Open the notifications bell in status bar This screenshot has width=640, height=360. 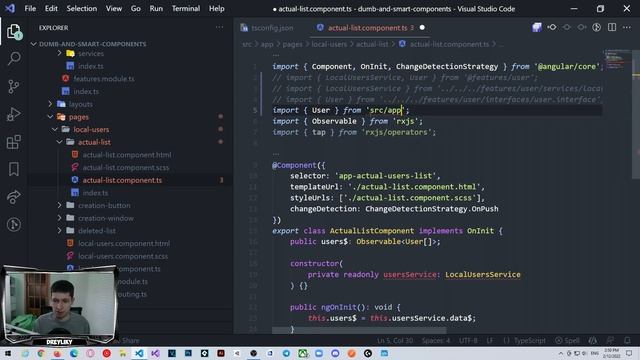tap(627, 340)
